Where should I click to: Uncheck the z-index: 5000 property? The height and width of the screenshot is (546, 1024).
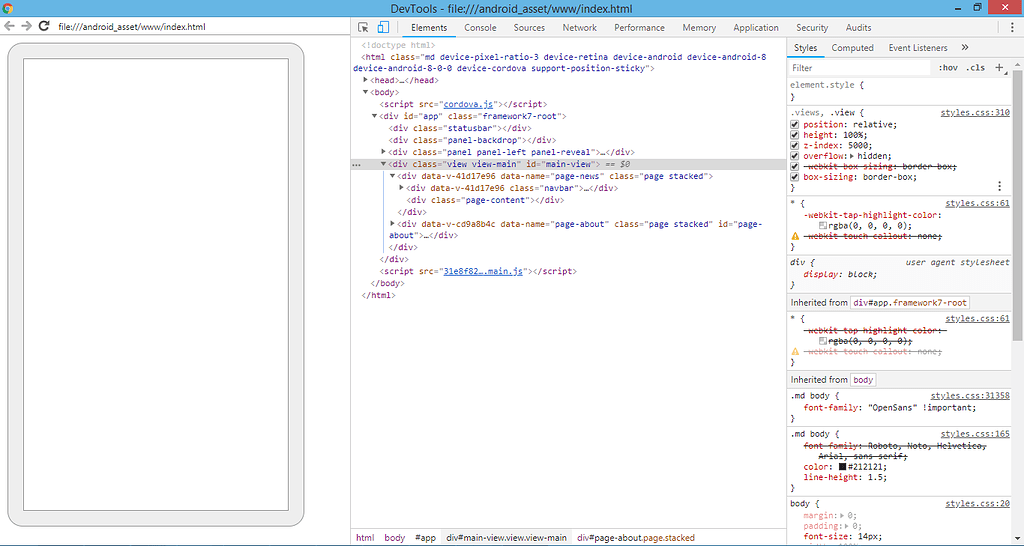(795, 146)
